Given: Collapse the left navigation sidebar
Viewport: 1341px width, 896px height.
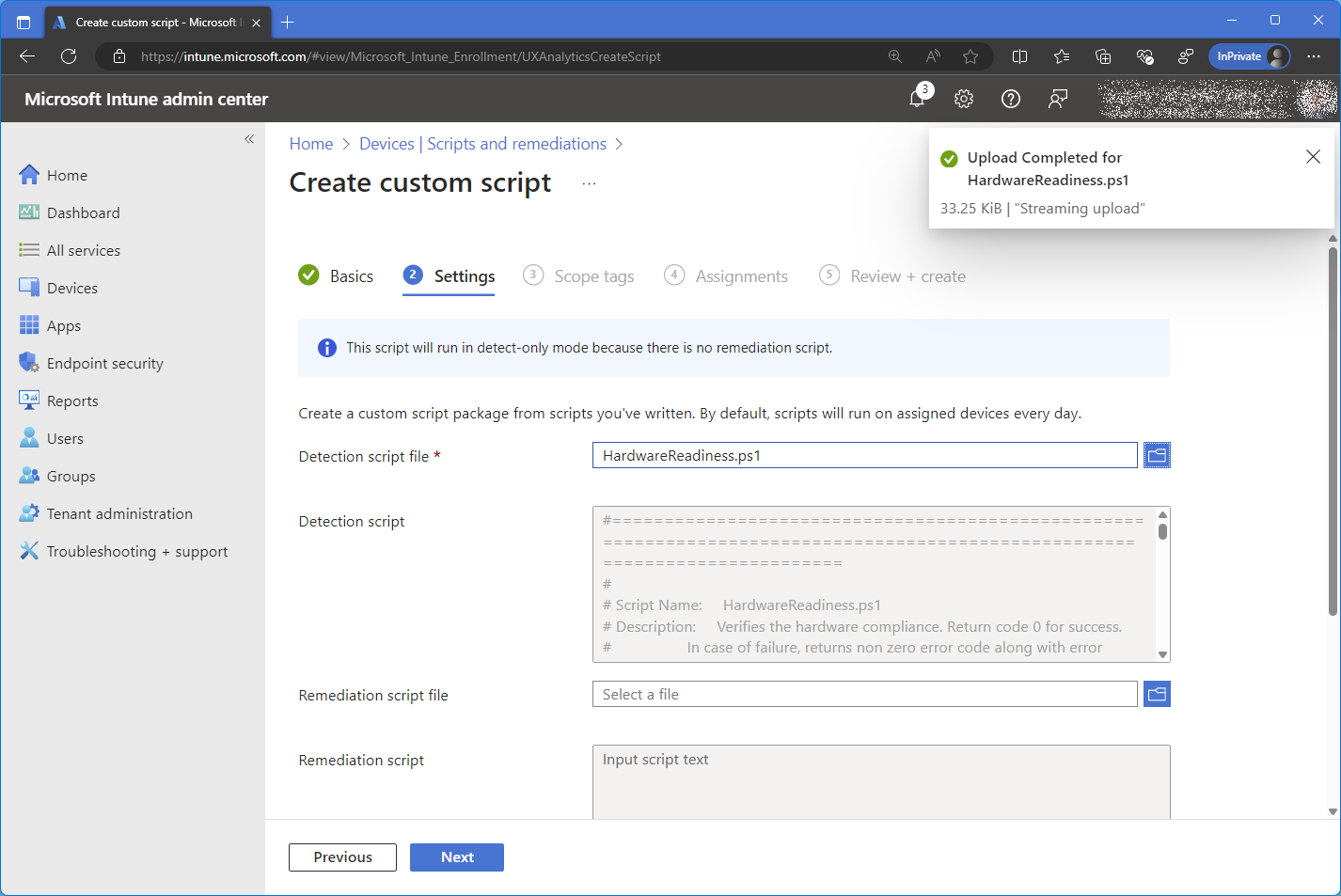Looking at the screenshot, I should (249, 139).
